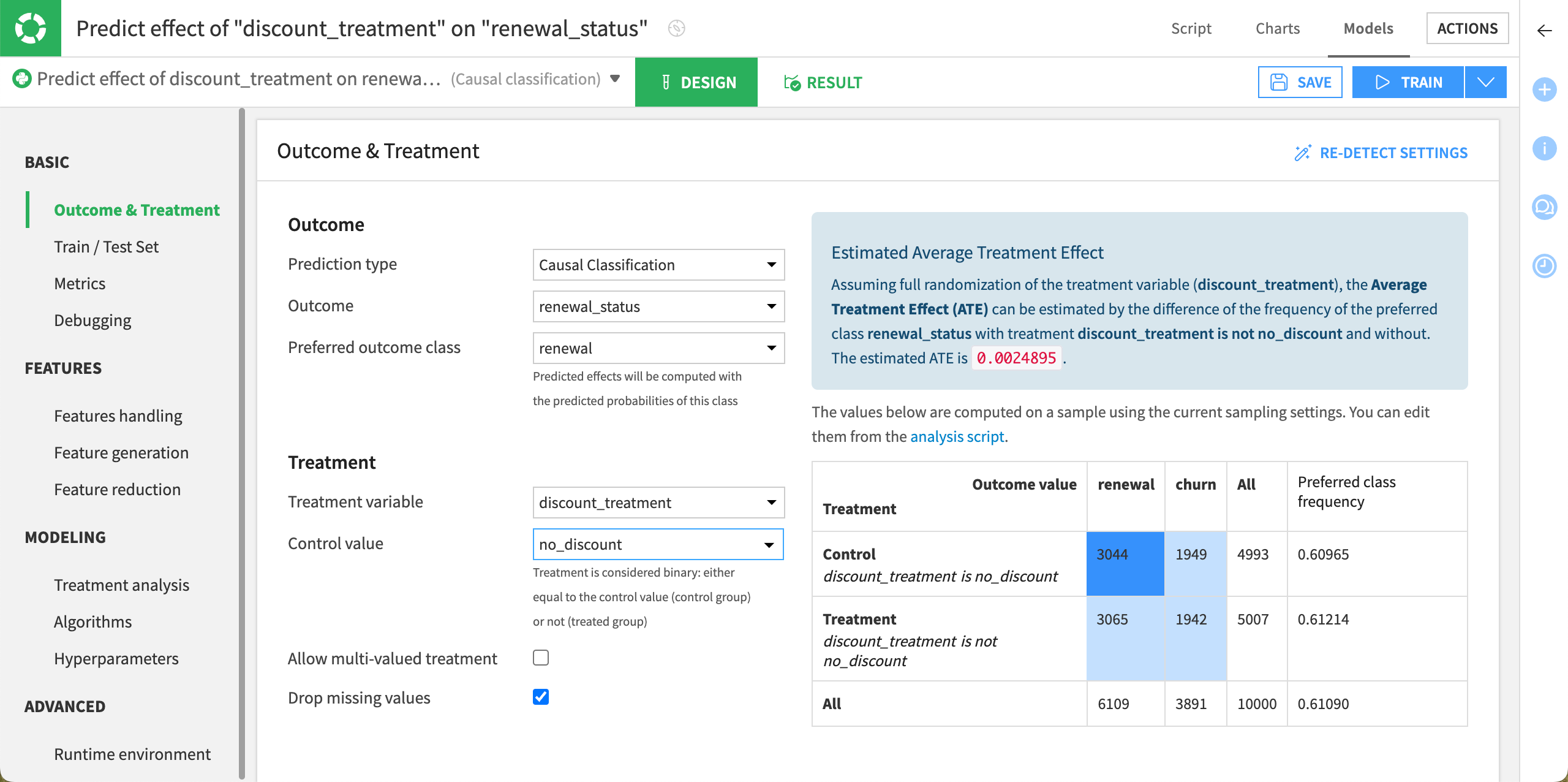The width and height of the screenshot is (1568, 782).
Task: Open the info panel icon
Action: pos(1545,148)
